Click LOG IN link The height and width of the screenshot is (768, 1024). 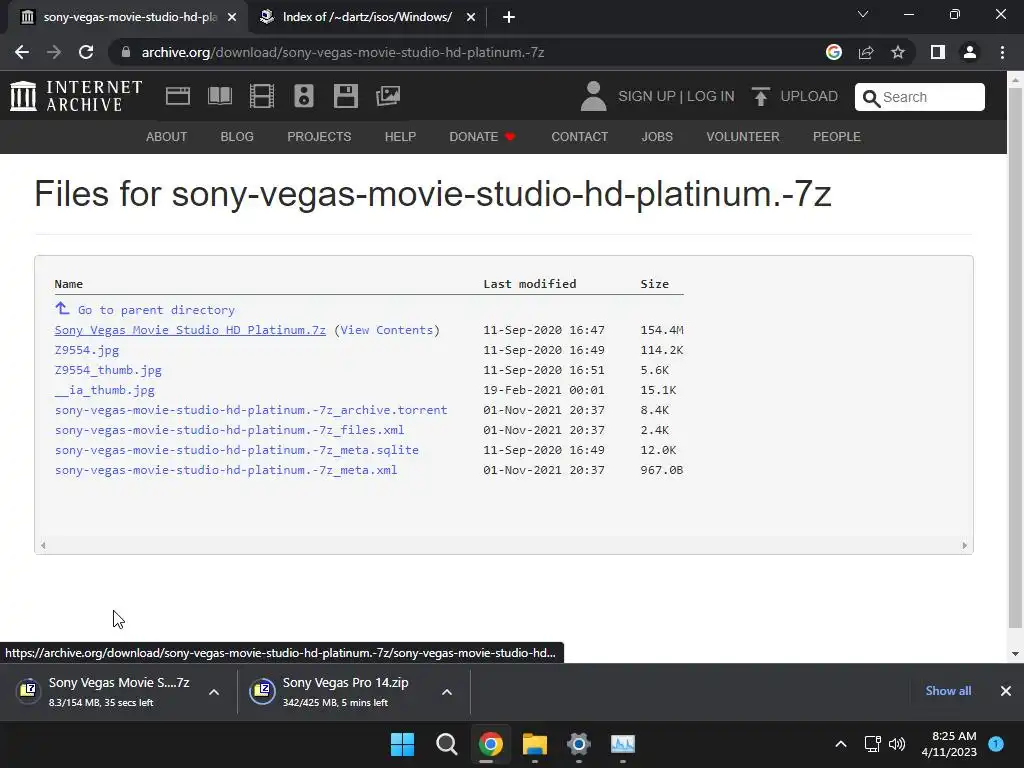click(x=711, y=96)
